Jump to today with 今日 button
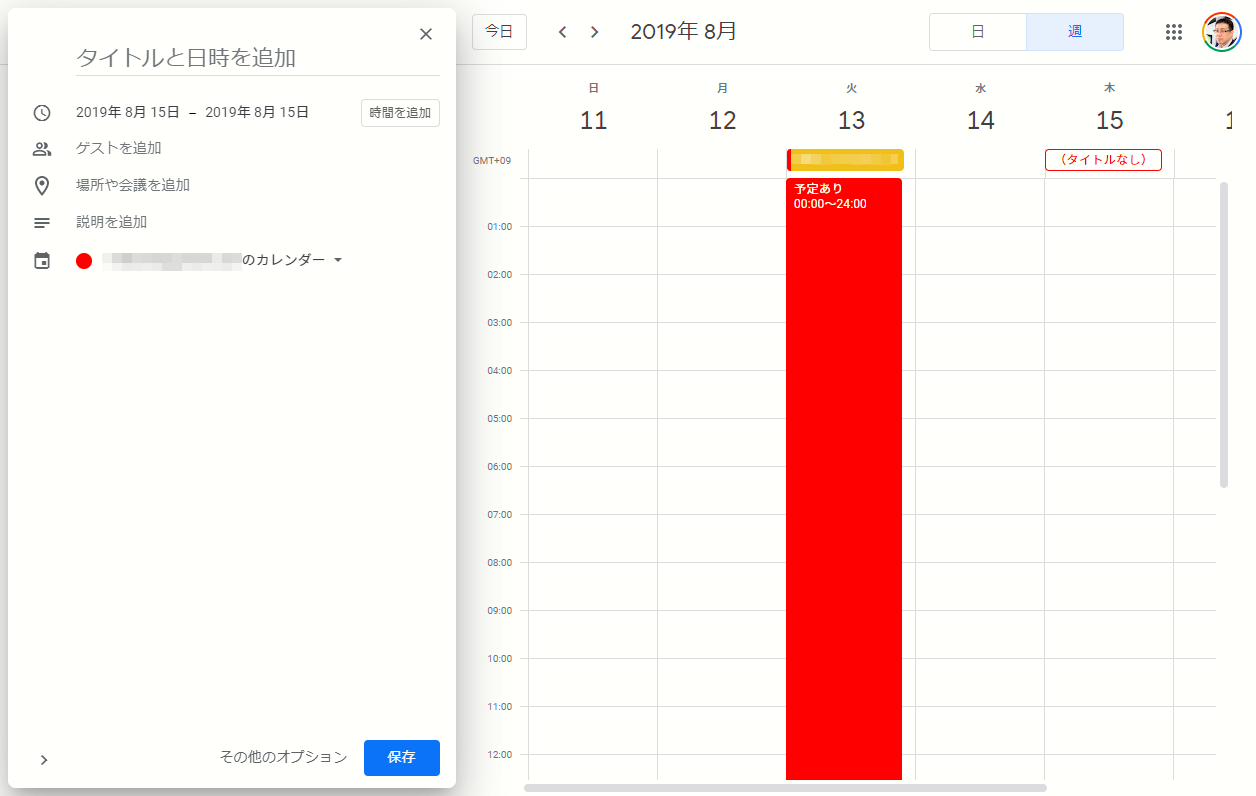The image size is (1256, 796). [499, 32]
